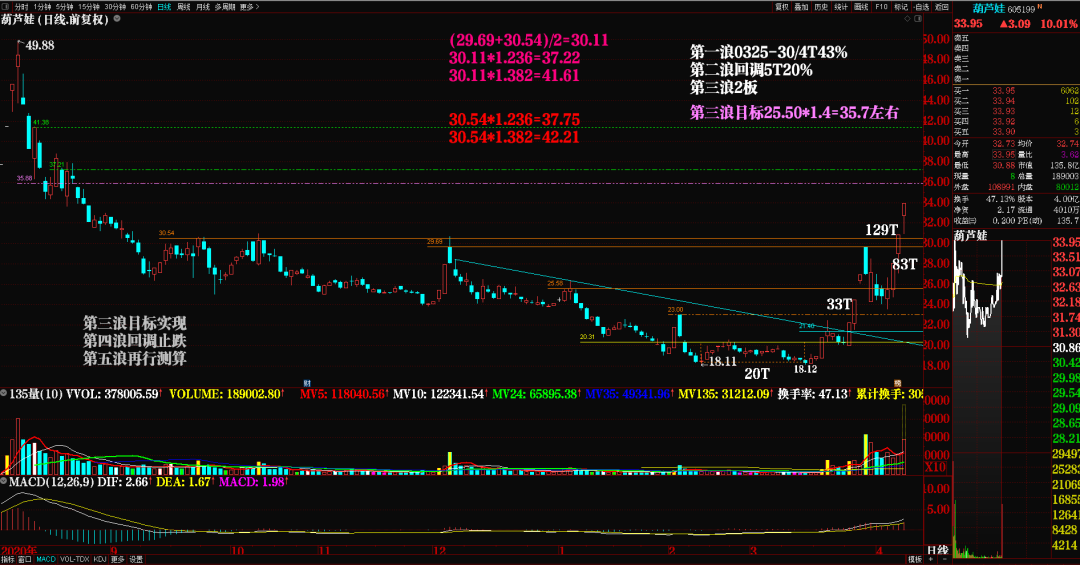The width and height of the screenshot is (1080, 565).
Task: Click the 换手 value 47.13%
Action: coord(1000,199)
